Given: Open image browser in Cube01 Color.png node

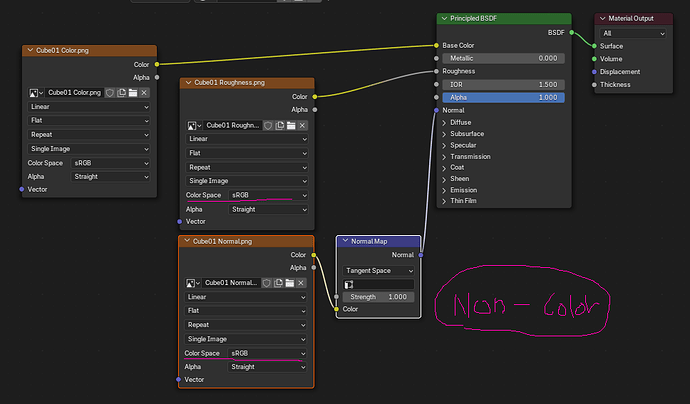Looking at the screenshot, I should pyautogui.click(x=36, y=93).
